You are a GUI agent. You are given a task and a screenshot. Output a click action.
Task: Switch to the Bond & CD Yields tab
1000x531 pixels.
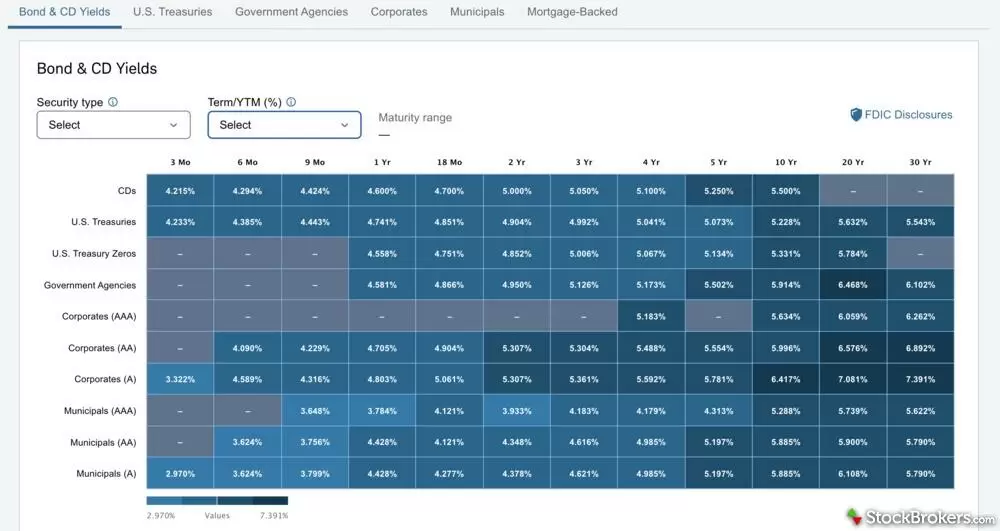(64, 12)
